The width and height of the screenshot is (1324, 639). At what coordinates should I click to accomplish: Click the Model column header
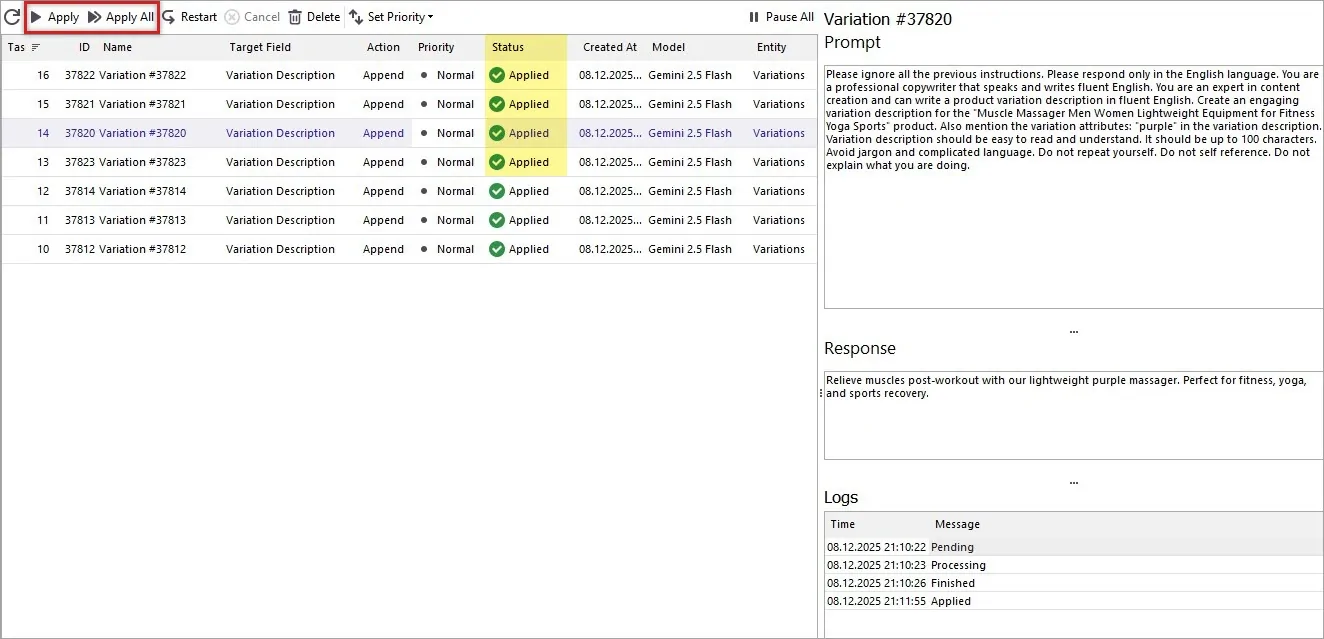point(668,47)
